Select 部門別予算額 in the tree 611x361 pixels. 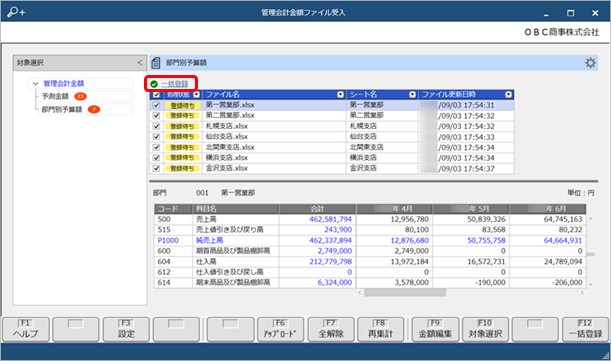pos(62,110)
